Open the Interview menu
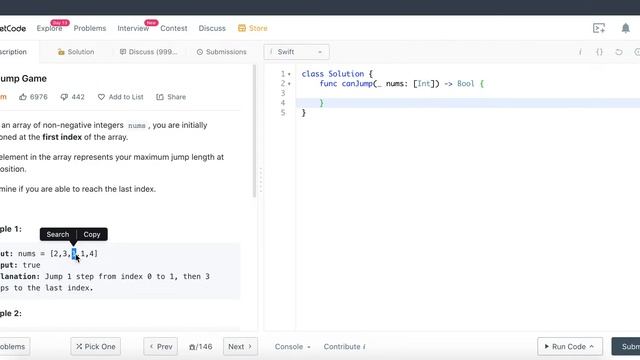The image size is (640, 360). point(133,28)
